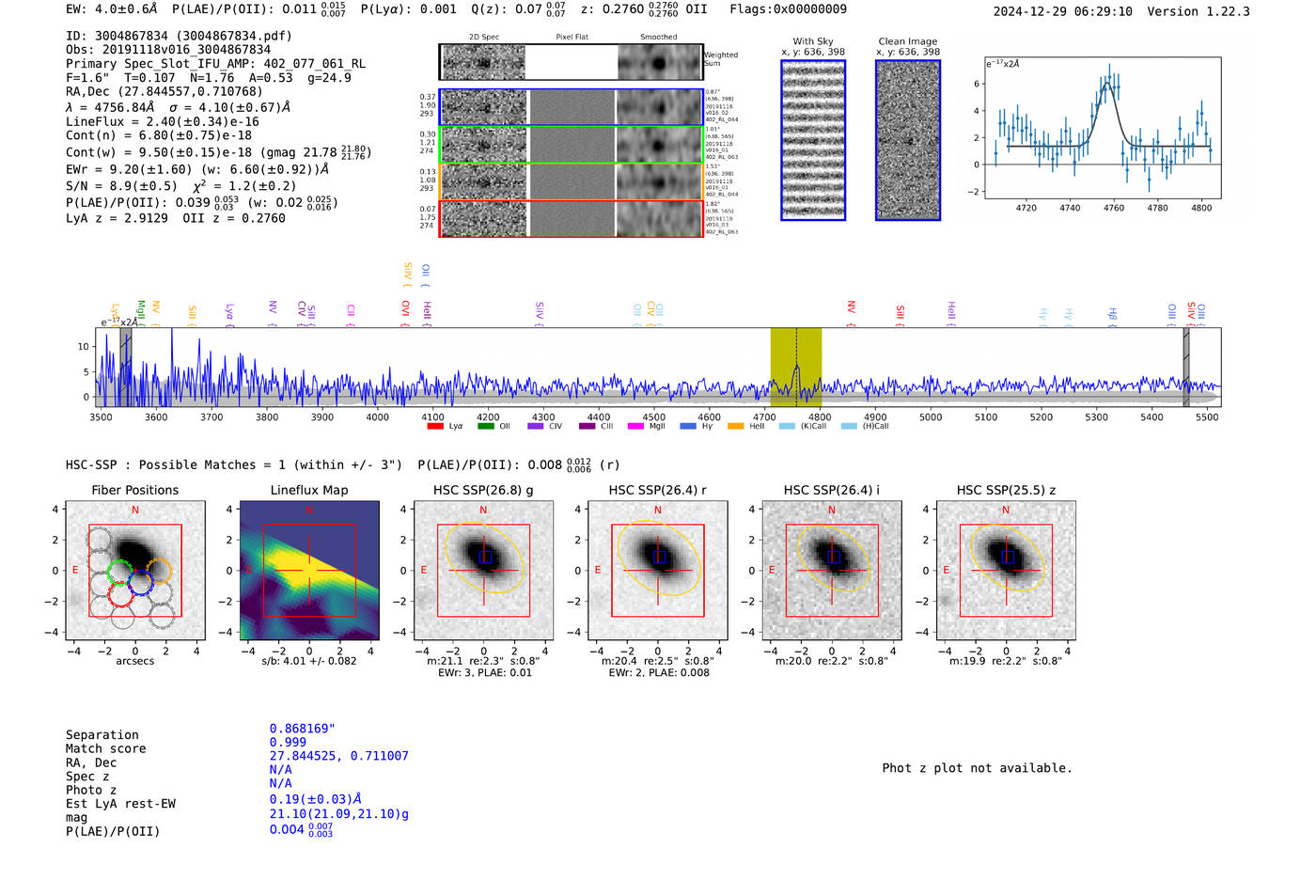This screenshot has height=896, width=1316.
Task: Click the blue Hγ legend swatch
Action: click(688, 426)
